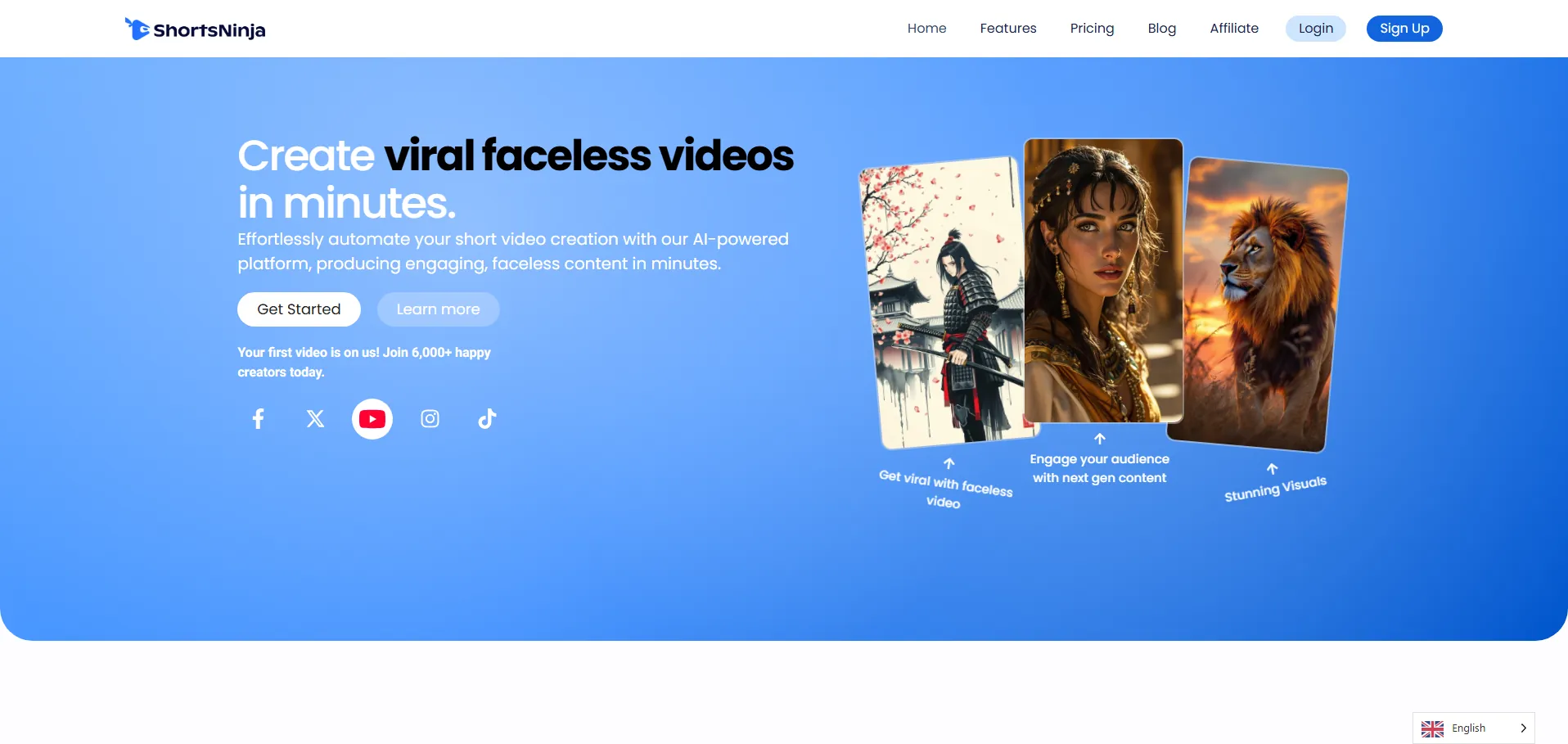Expand the English language selector
This screenshot has width=1568, height=744.
[x=1470, y=728]
